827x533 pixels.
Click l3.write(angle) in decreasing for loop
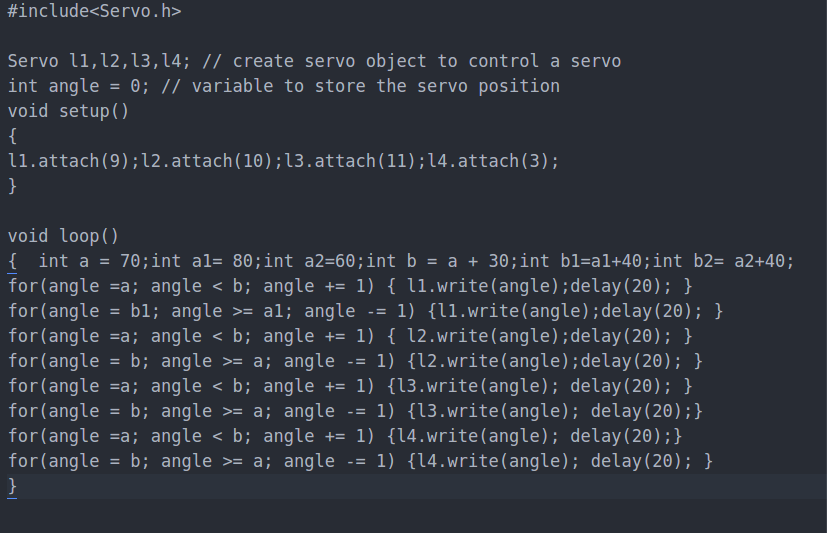coord(493,411)
